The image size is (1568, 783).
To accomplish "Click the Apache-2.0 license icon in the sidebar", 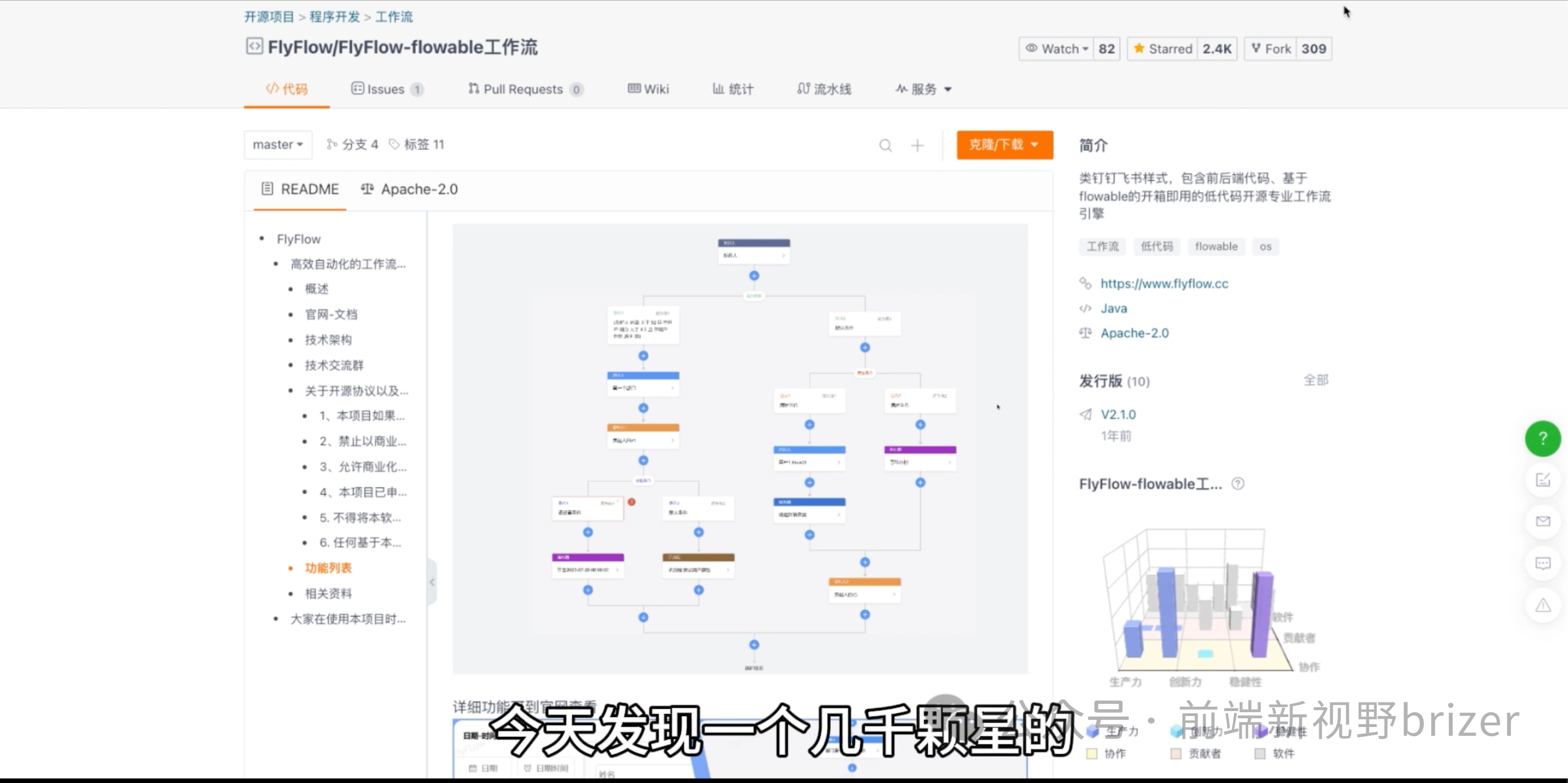I will 1085,333.
